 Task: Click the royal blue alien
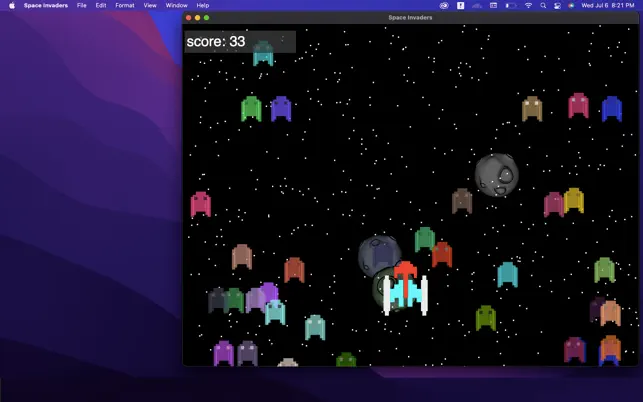611,109
